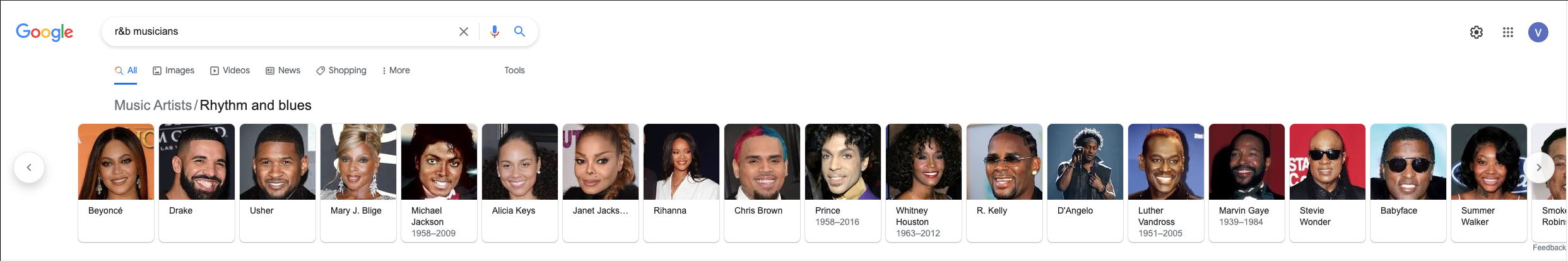Clear the search box text
This screenshot has width=1568, height=261.
tap(464, 32)
